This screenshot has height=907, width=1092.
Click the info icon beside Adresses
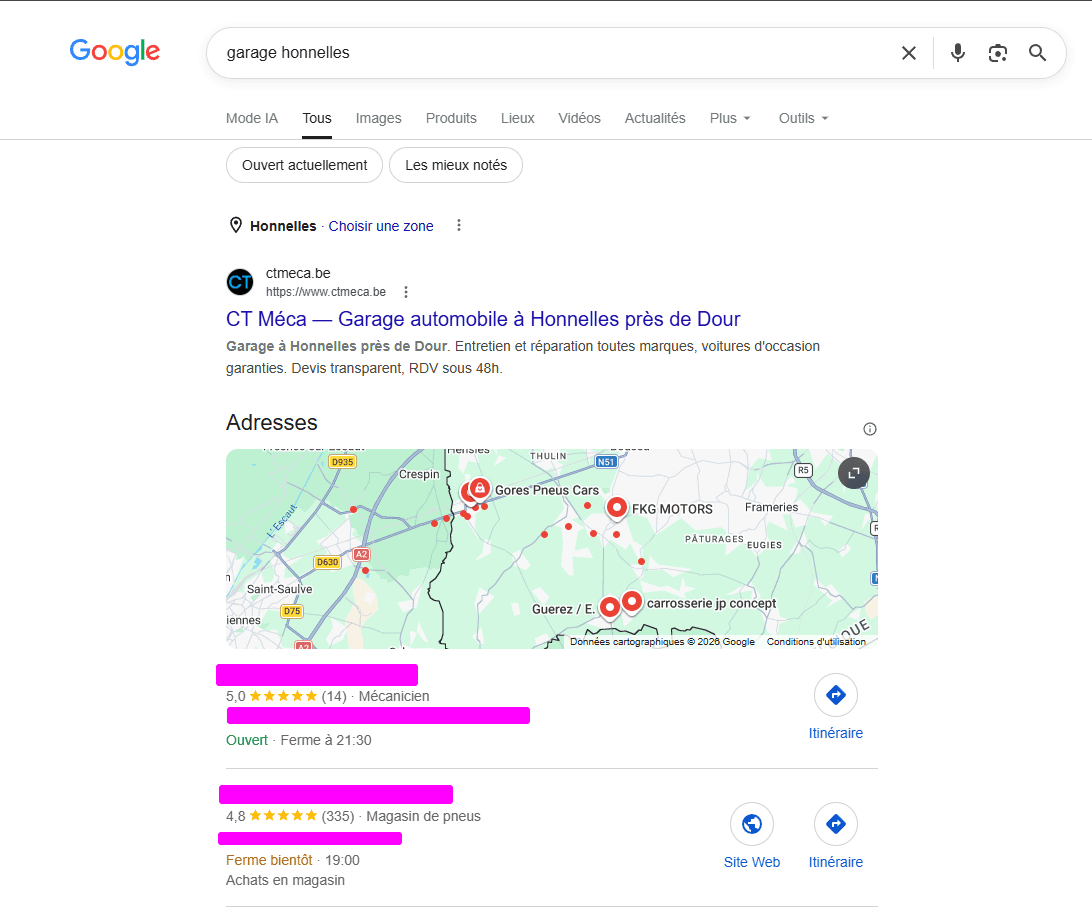[x=870, y=429]
